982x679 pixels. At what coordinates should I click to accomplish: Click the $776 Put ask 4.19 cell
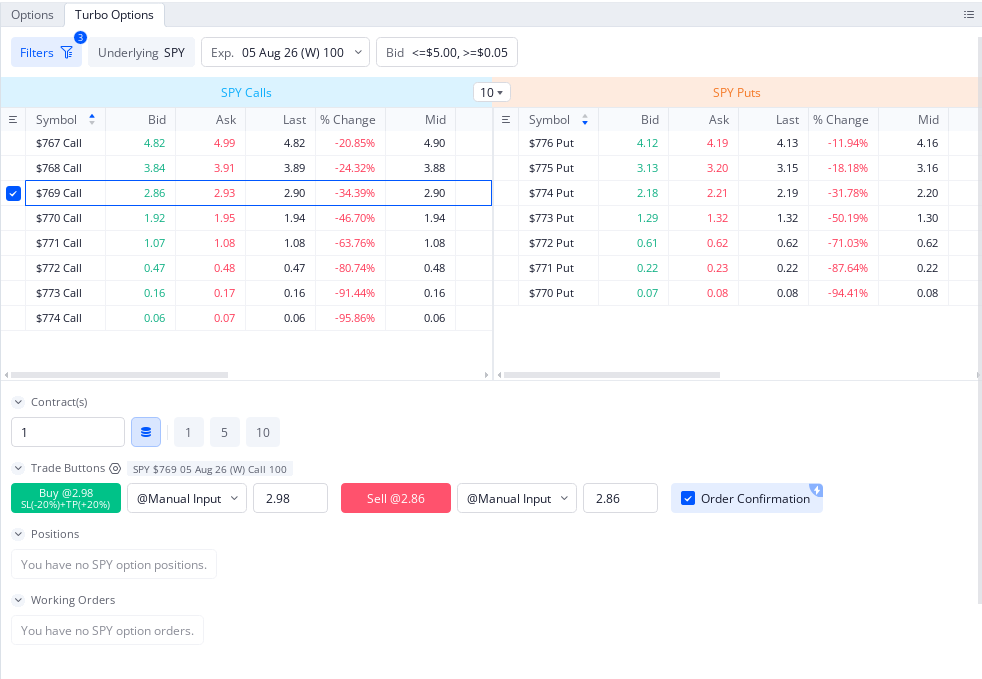coord(703,143)
